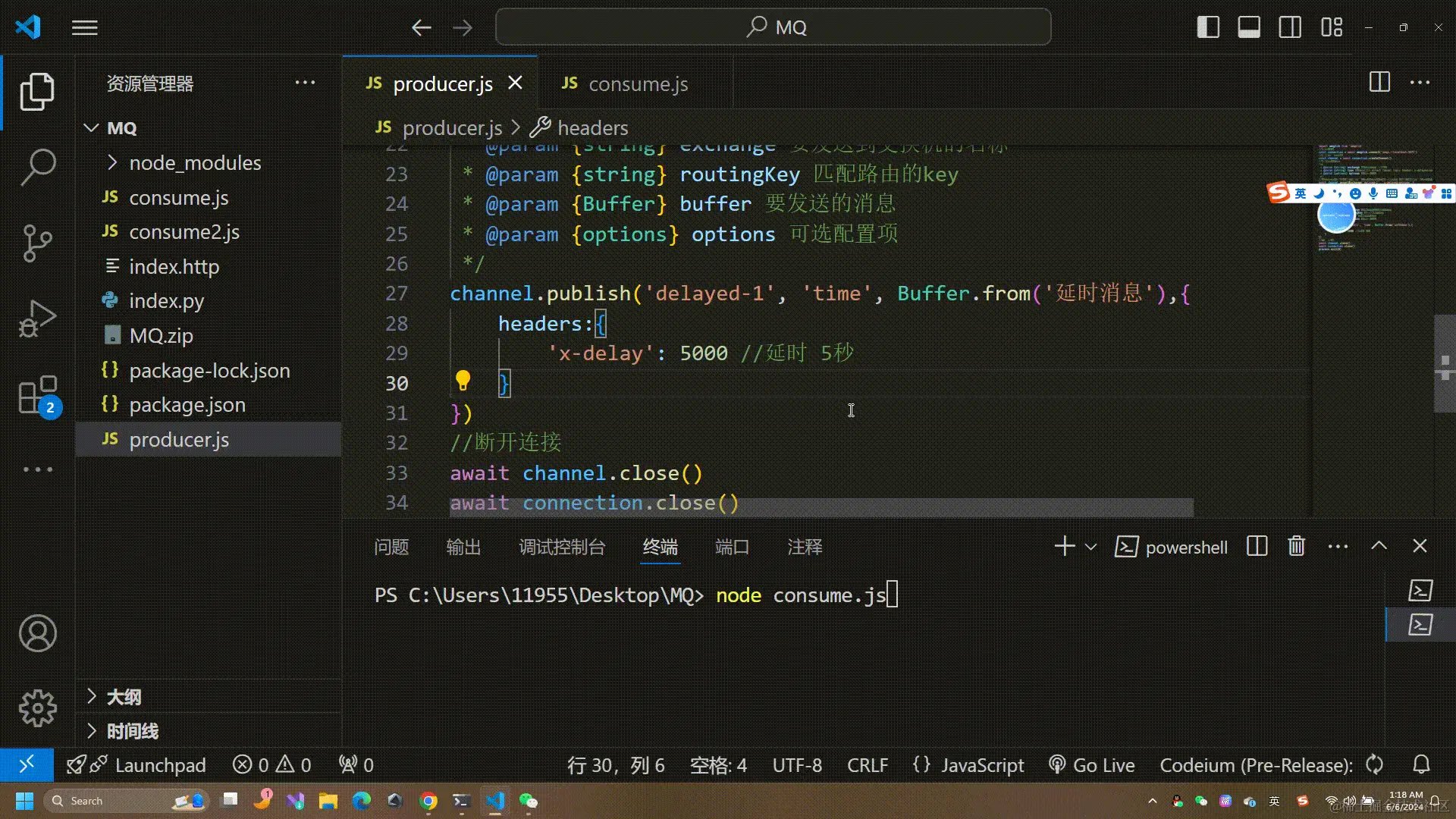1456x819 pixels.
Task: Expand the node_modules folder
Action: pyautogui.click(x=112, y=162)
